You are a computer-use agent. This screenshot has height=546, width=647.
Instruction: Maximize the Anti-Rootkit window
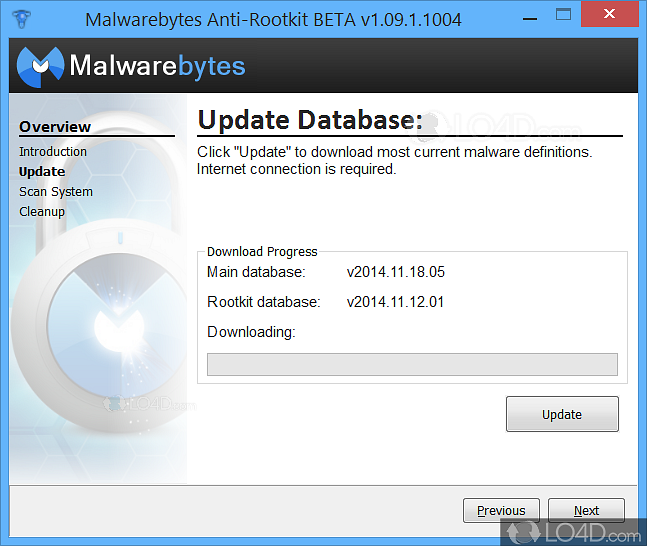(563, 15)
